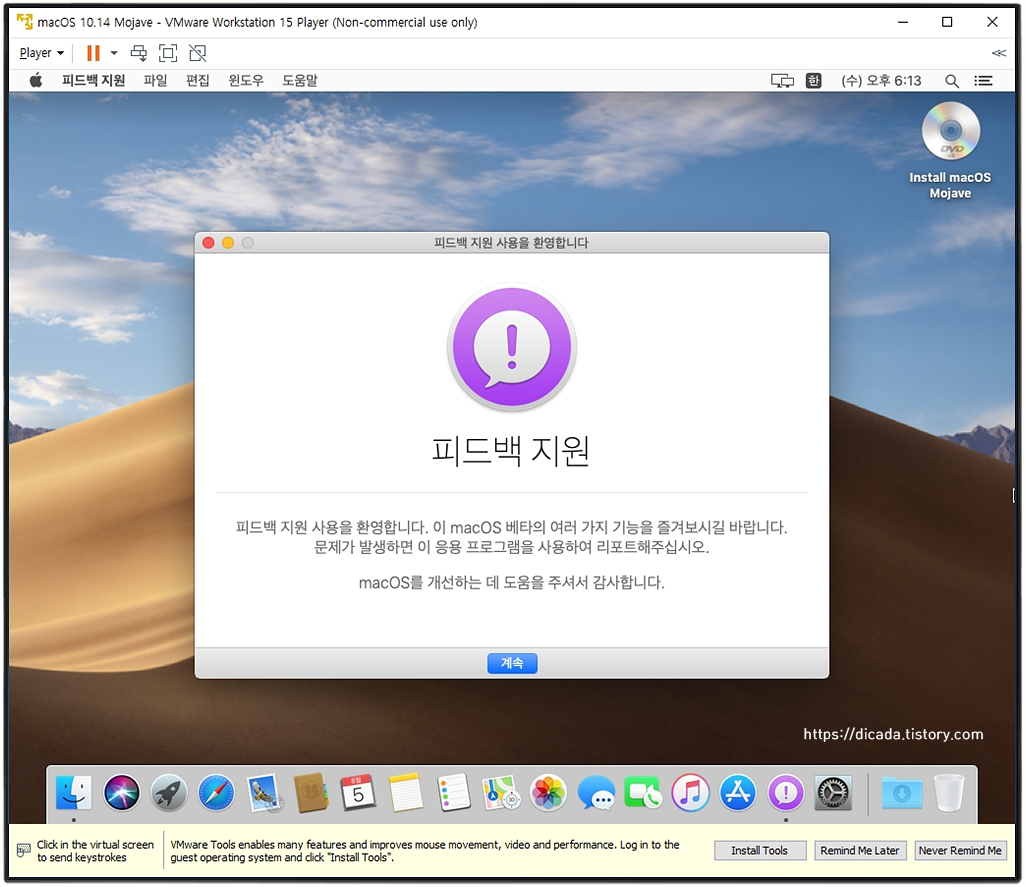Viewport: 1026px width, 887px height.
Task: Minimize Feedback dialog yellow button
Action: click(x=228, y=243)
